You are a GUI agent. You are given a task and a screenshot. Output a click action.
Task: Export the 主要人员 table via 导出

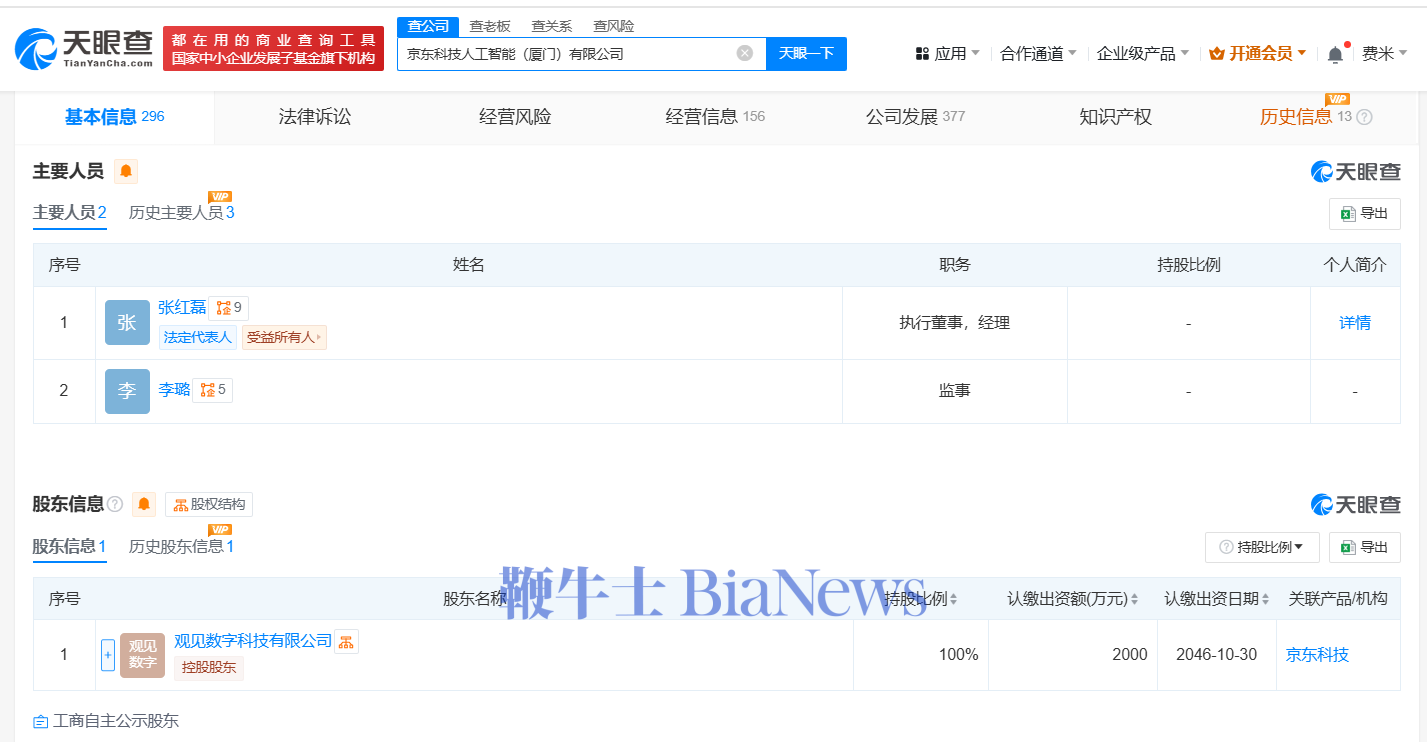(1365, 214)
